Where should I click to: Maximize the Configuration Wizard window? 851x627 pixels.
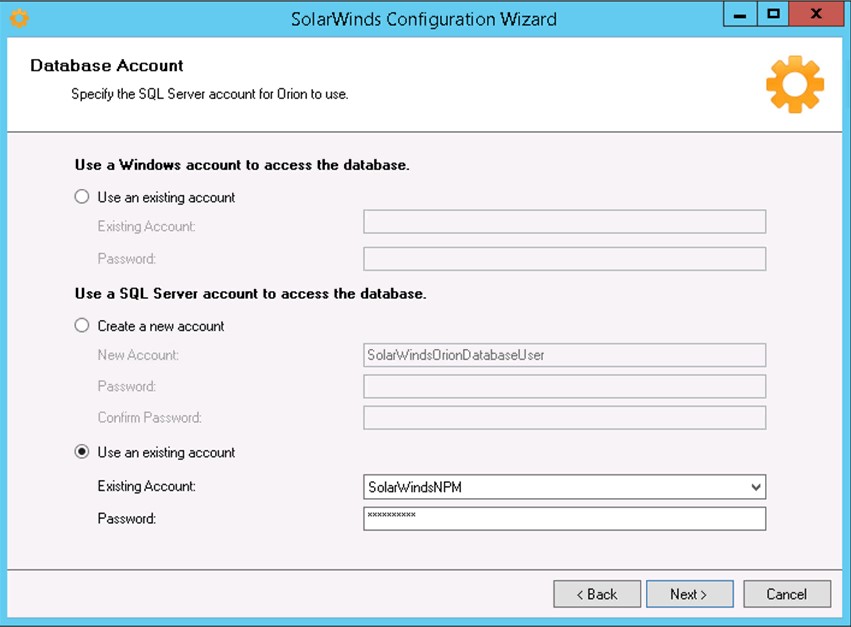[x=773, y=15]
